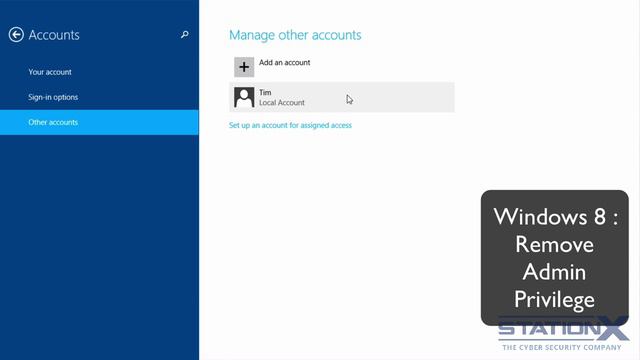Click the Manage other accounts heading
640x360 pixels.
pos(295,35)
